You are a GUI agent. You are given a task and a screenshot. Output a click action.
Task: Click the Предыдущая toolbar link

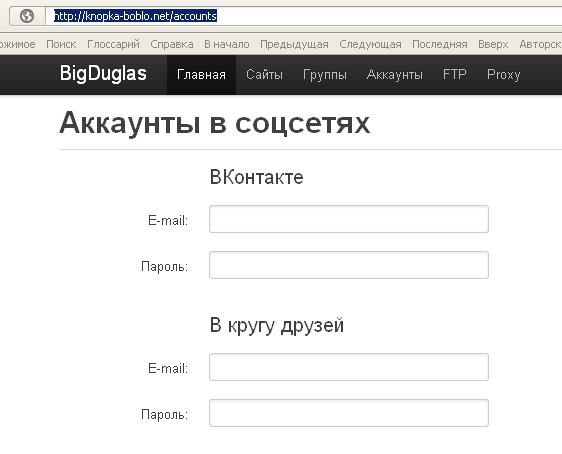click(294, 44)
